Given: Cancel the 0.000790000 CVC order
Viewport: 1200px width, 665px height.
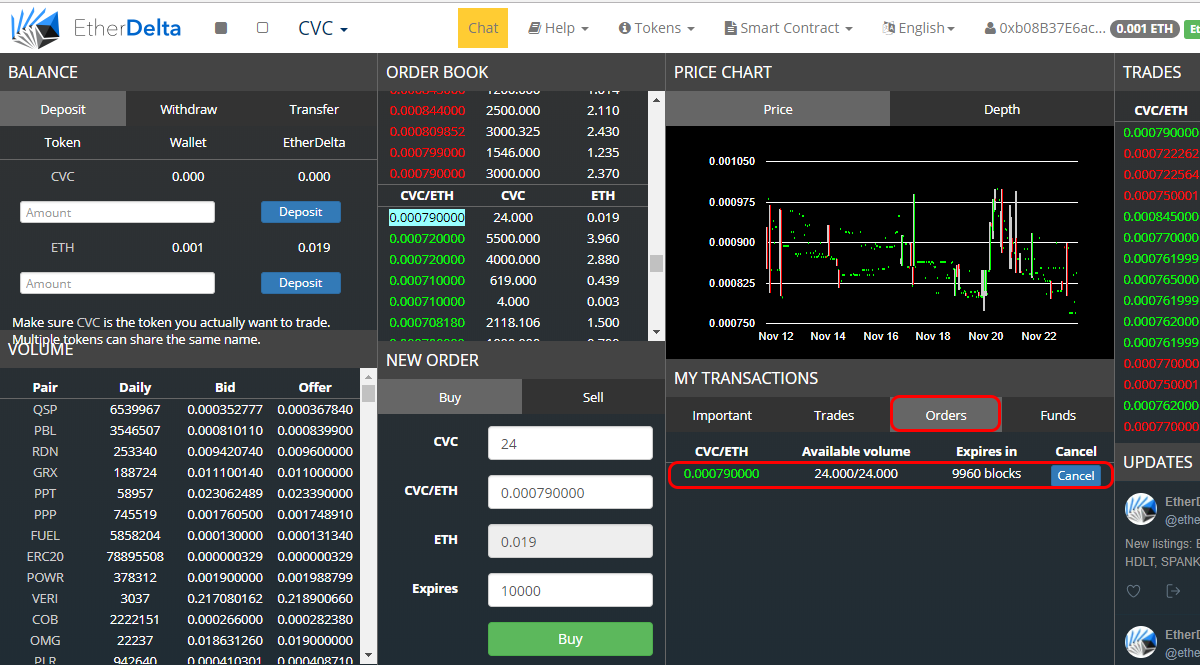Looking at the screenshot, I should pyautogui.click(x=1076, y=475).
